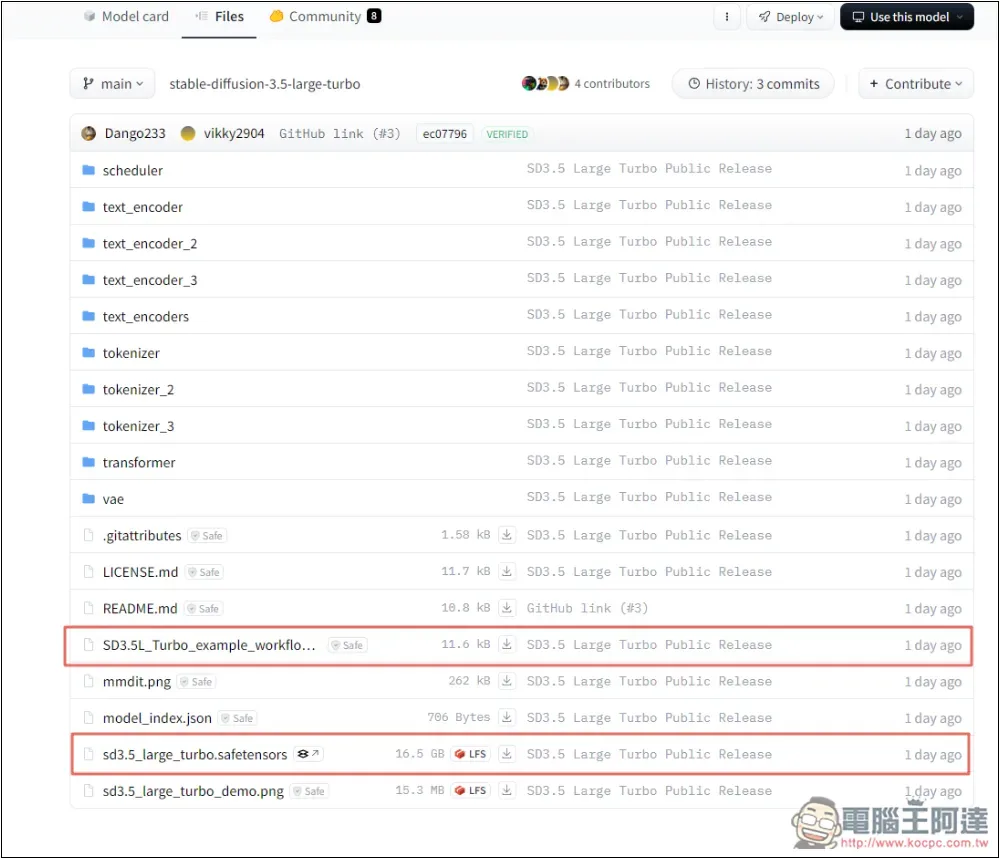Click the commit message on vae row

click(x=649, y=497)
